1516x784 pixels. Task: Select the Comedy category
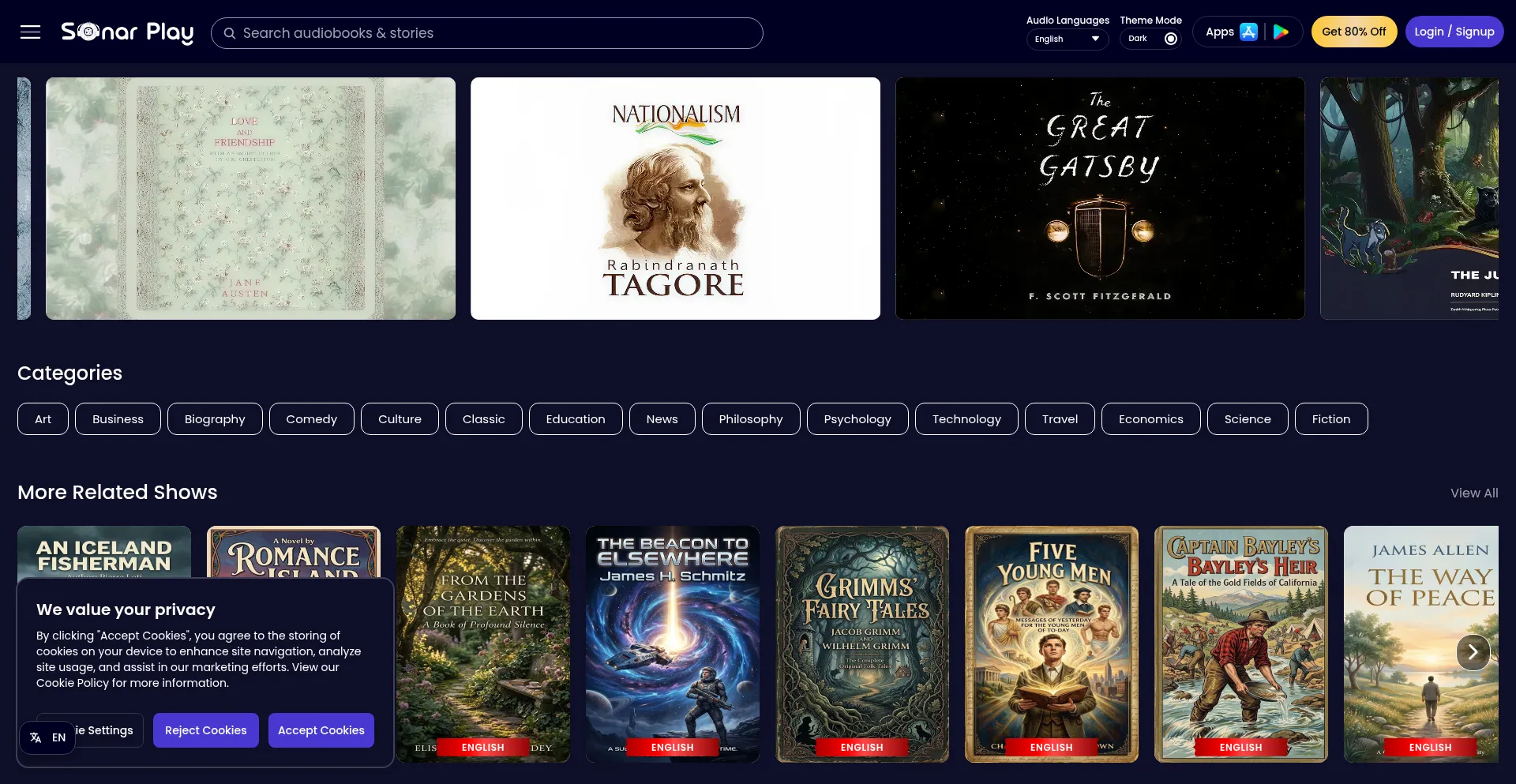311,419
